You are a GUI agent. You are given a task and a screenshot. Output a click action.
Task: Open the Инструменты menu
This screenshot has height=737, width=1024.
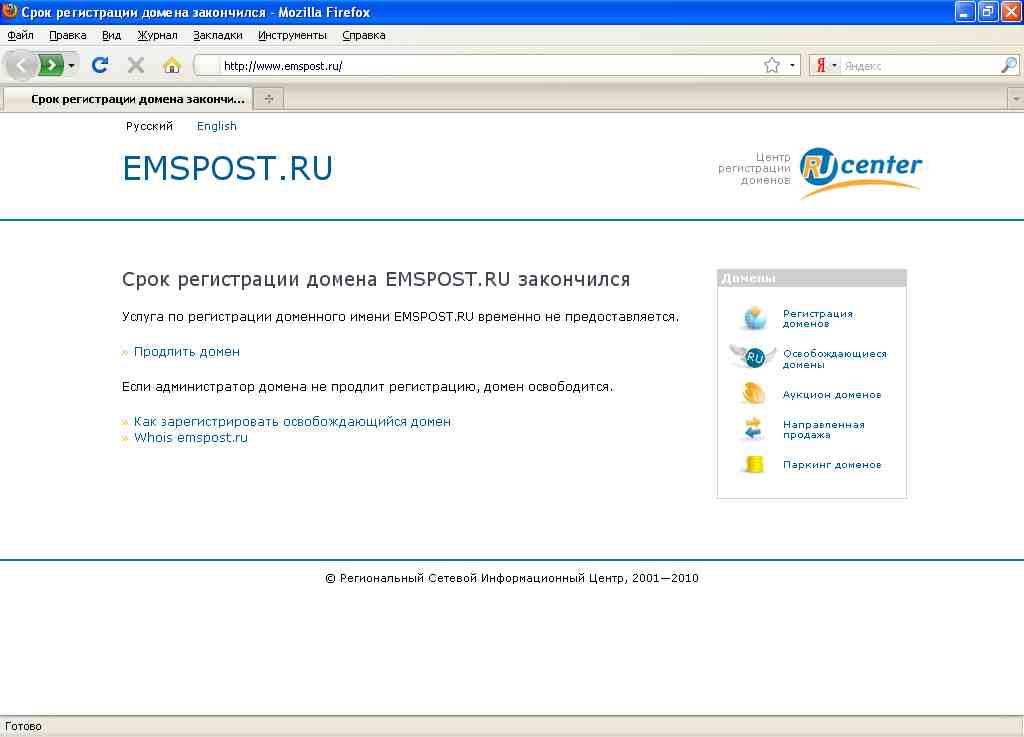(292, 35)
